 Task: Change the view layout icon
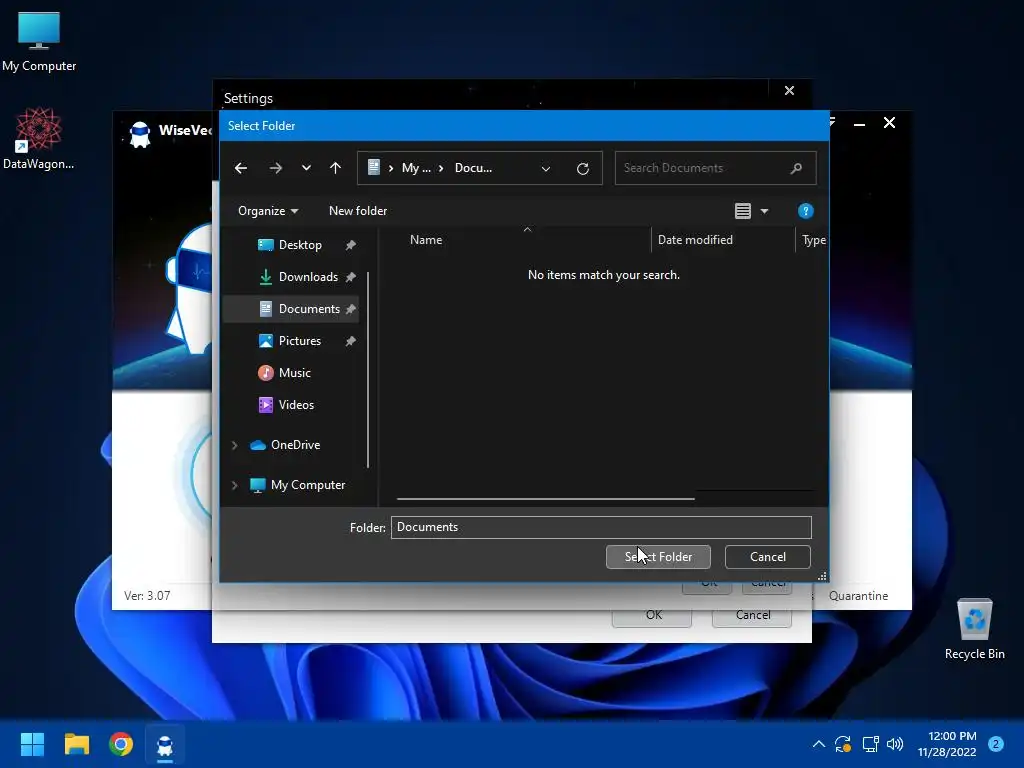[x=743, y=211]
